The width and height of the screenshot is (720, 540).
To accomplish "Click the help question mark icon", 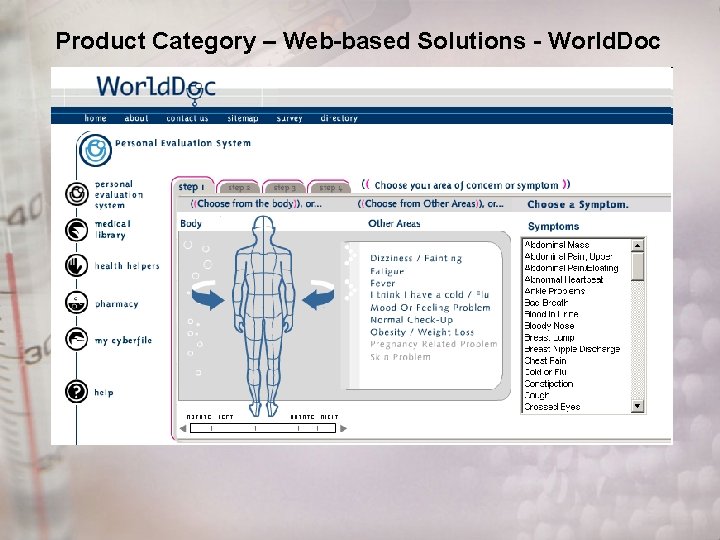I will tap(76, 392).
